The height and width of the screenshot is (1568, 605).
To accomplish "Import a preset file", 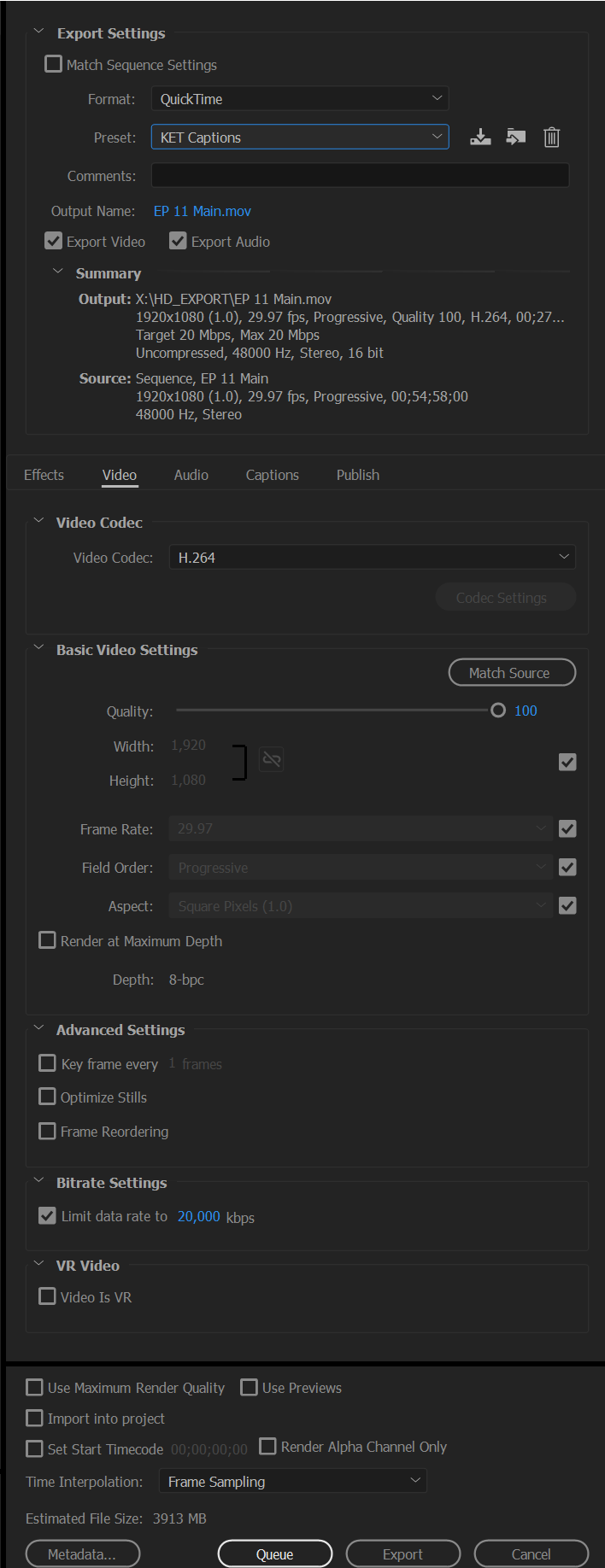I will click(x=515, y=137).
